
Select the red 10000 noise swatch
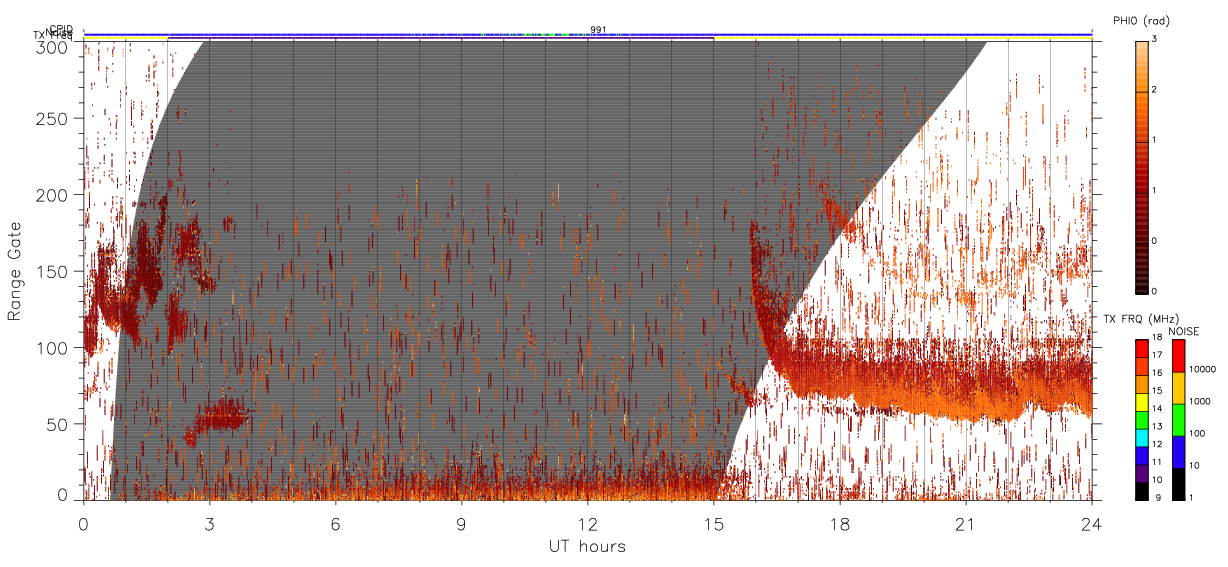click(1178, 356)
